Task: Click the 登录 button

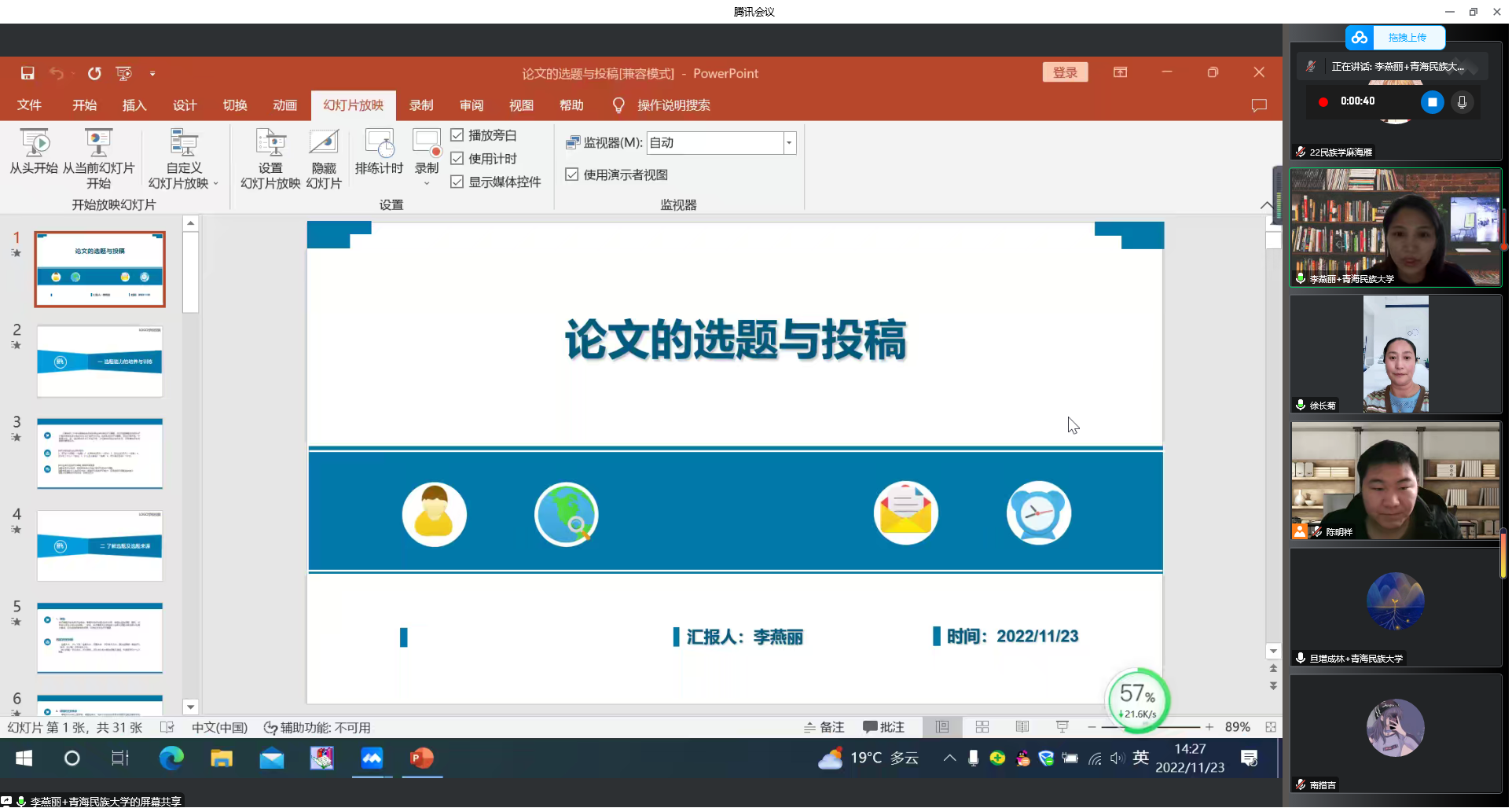Action: coord(1065,72)
